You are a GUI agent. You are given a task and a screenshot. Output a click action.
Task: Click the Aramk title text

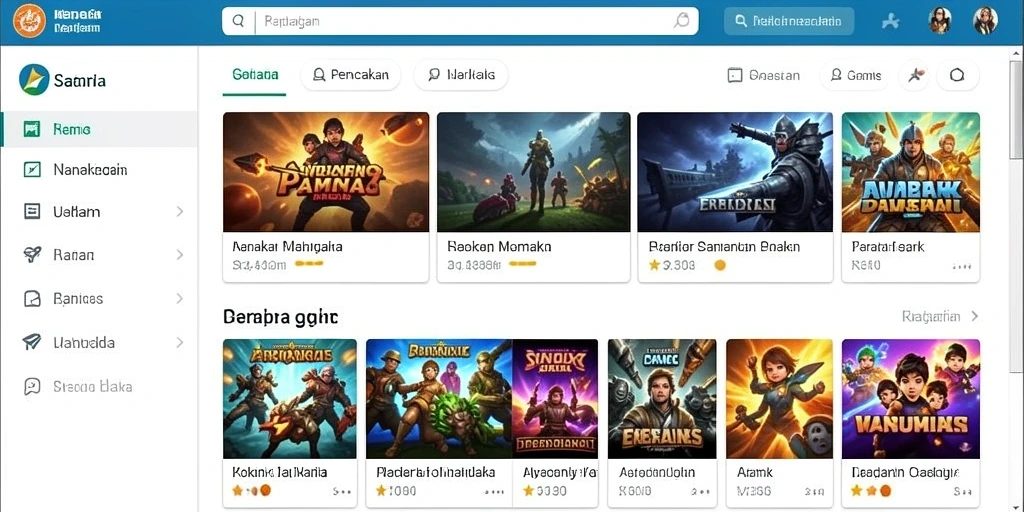click(754, 472)
